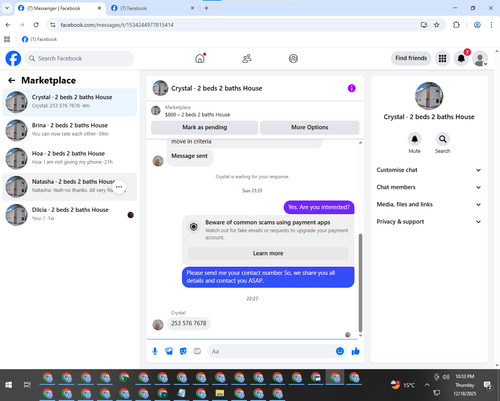Switch to the second Facebook browser tab
500x401 pixels.
tap(153, 8)
